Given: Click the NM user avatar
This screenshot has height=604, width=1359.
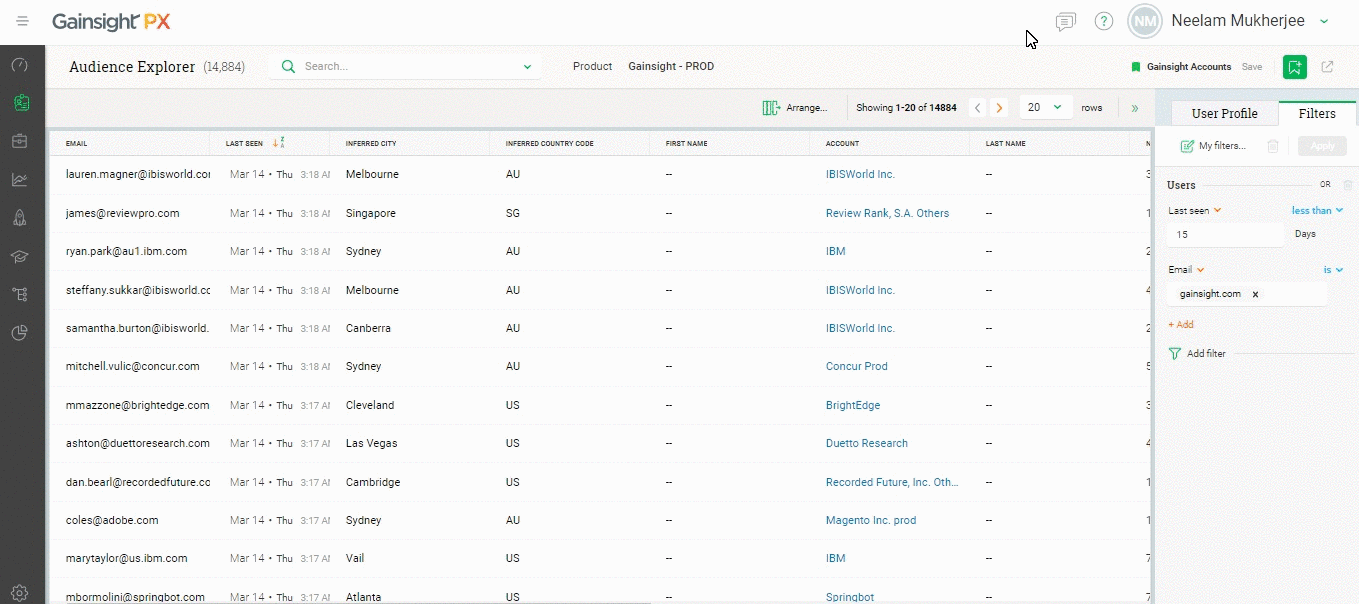Looking at the screenshot, I should tap(1145, 21).
